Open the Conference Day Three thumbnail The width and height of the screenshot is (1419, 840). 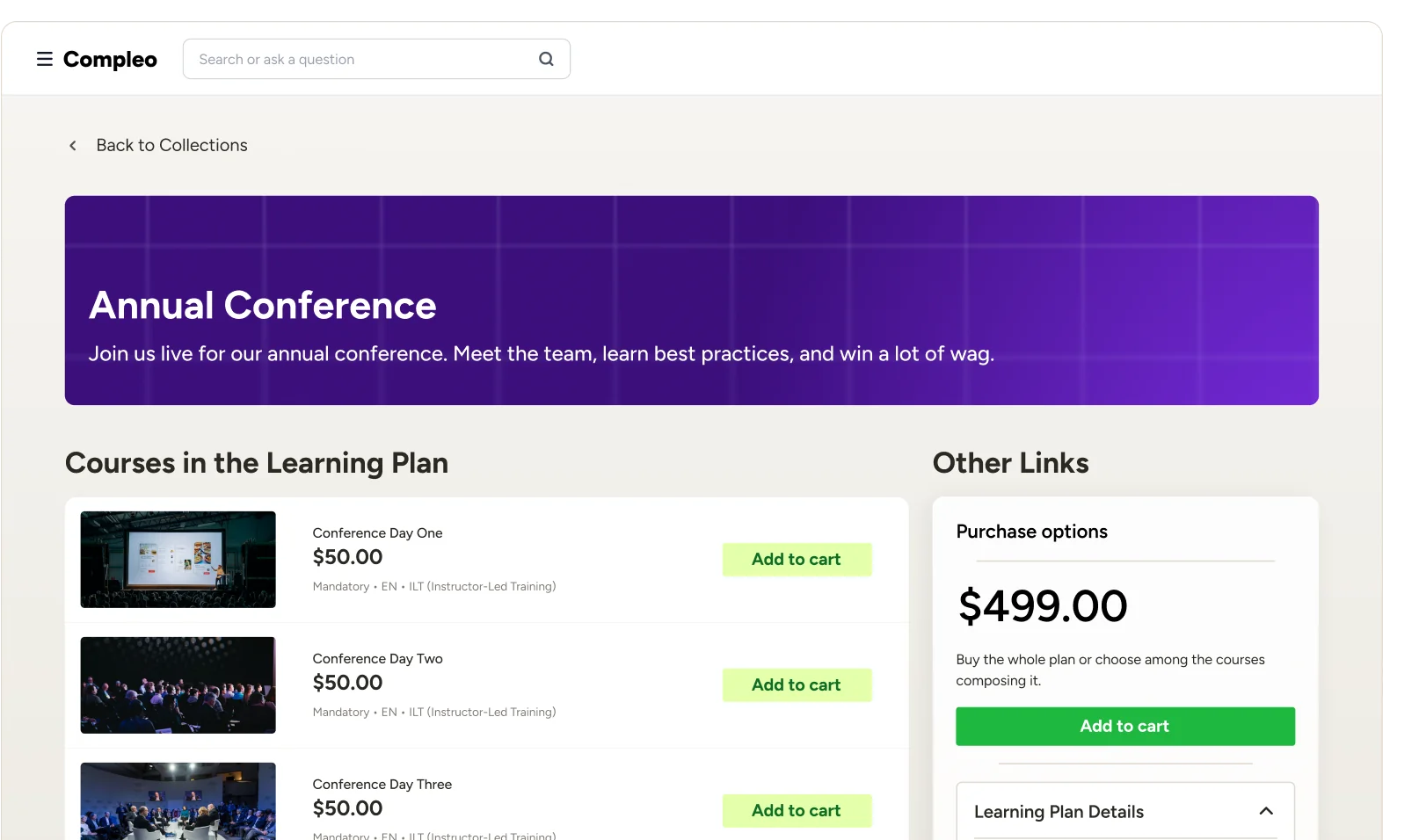pyautogui.click(x=178, y=801)
